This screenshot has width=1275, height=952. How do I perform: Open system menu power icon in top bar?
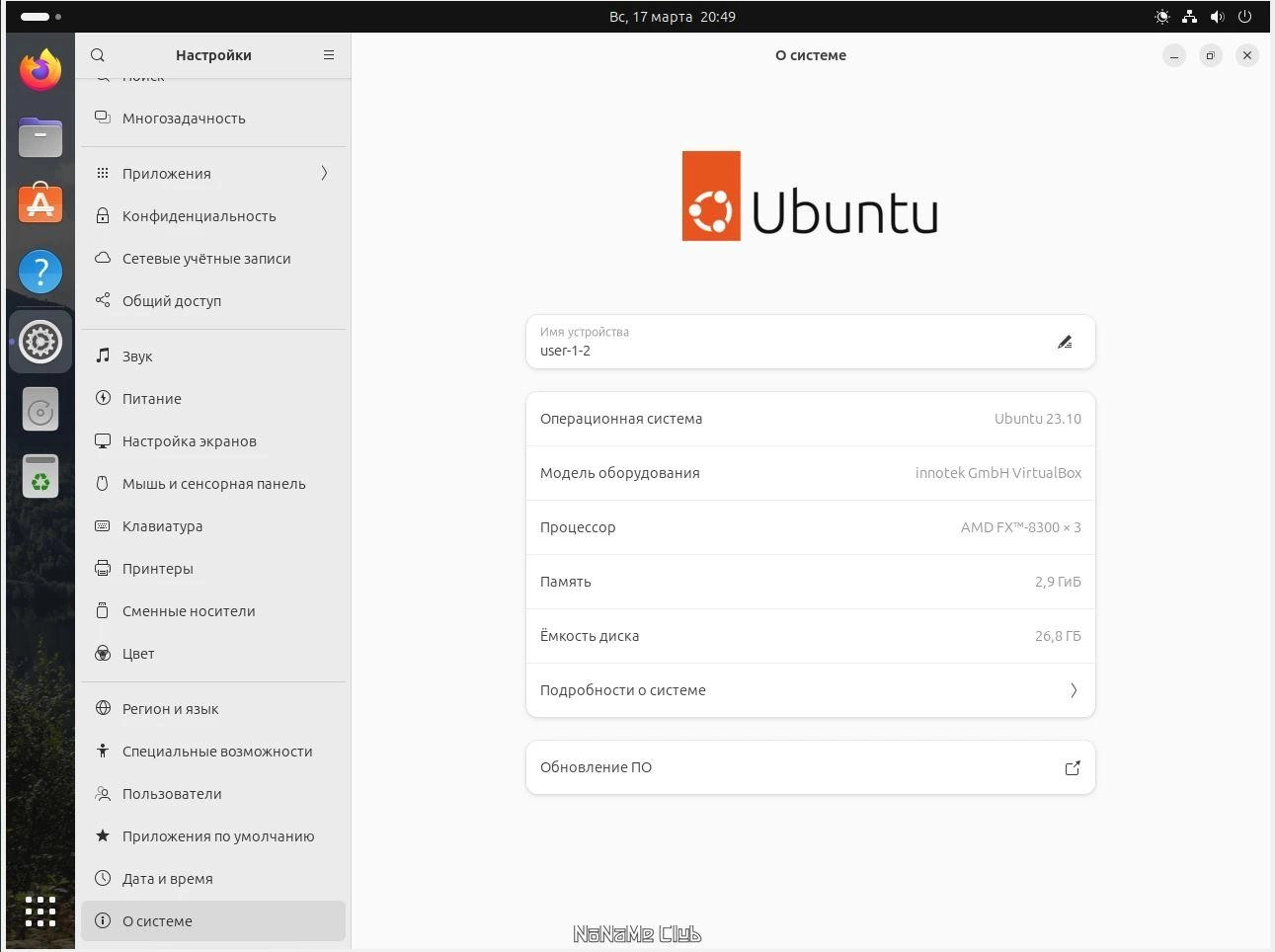tap(1245, 17)
